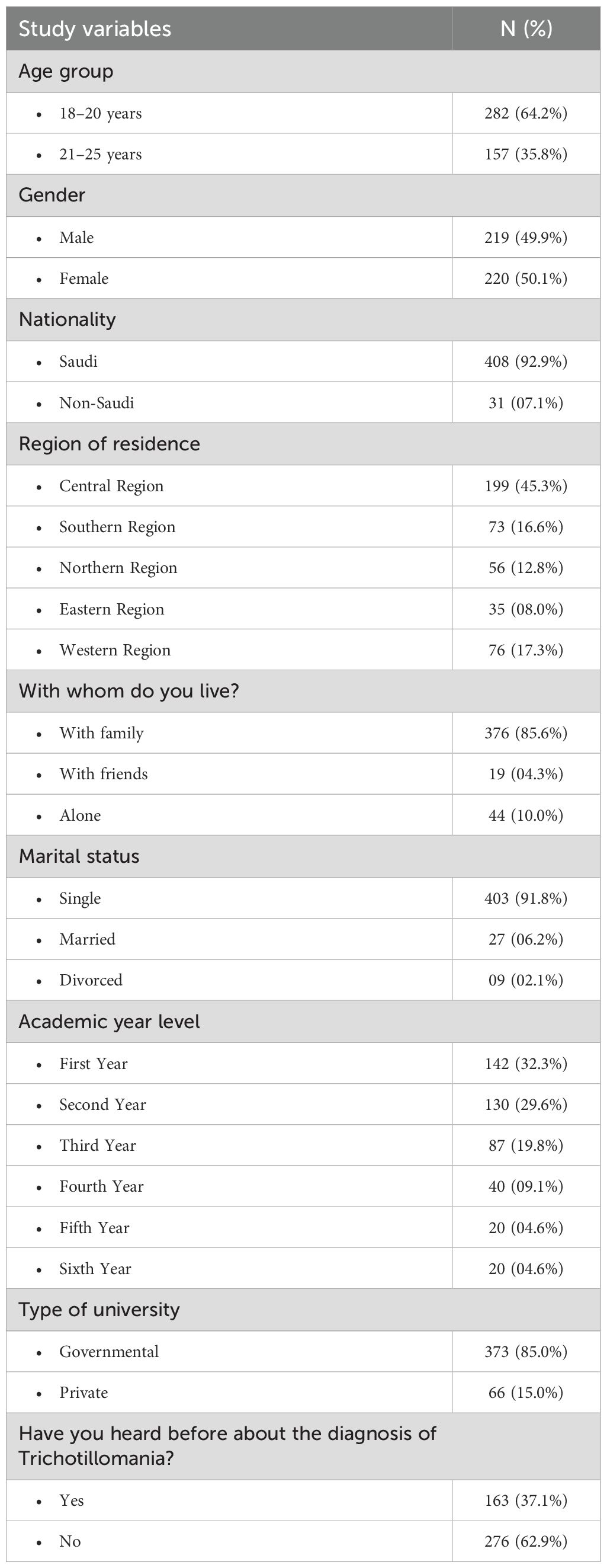
Task: Click the "Third Year" row label
Action: coord(97,1145)
